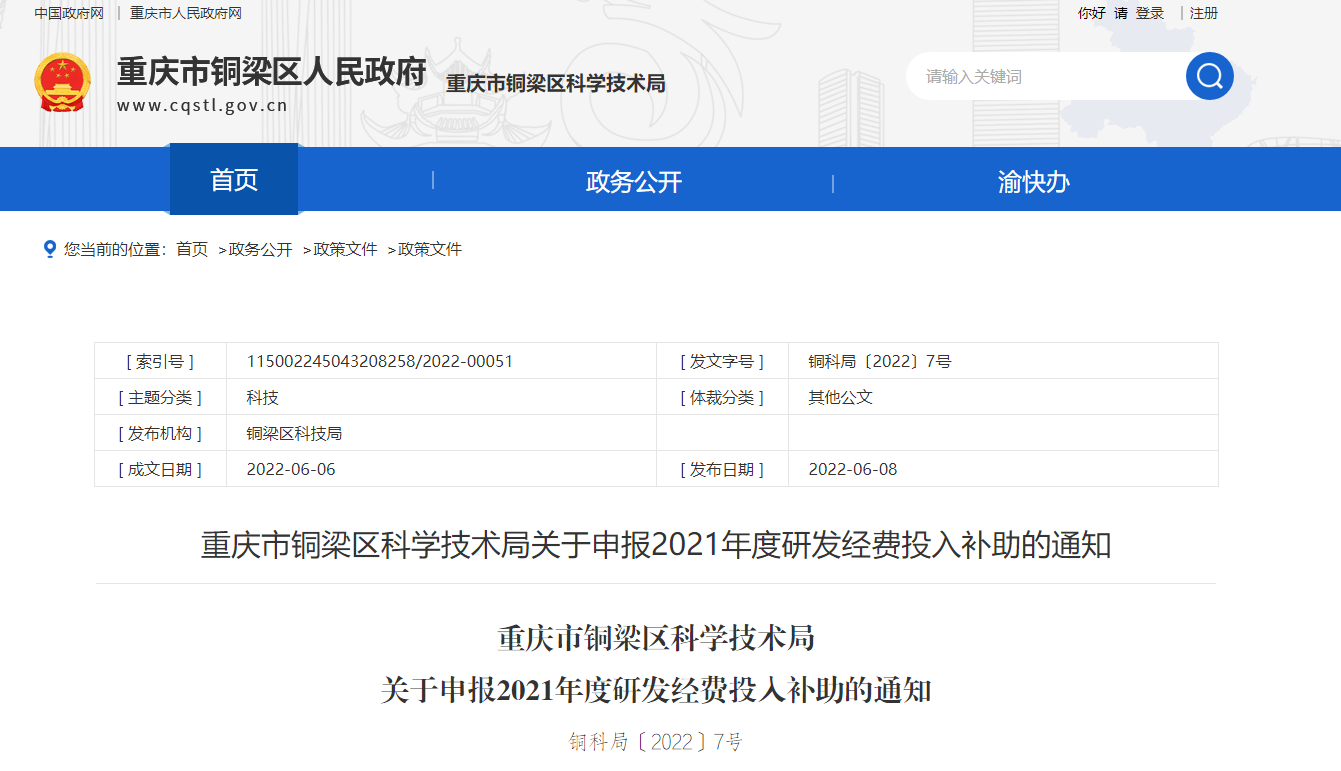Image resolution: width=1341 pixels, height=771 pixels.
Task: Visit the 中国政府网 top link
Action: pyautogui.click(x=69, y=13)
